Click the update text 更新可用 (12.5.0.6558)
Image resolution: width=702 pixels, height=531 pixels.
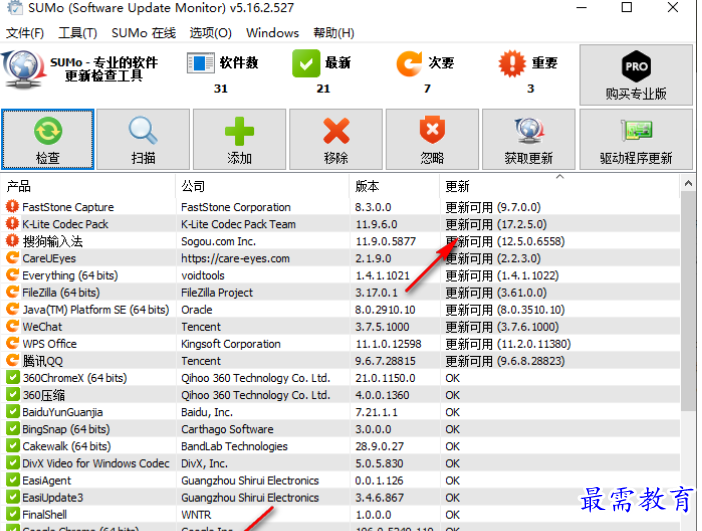505,241
